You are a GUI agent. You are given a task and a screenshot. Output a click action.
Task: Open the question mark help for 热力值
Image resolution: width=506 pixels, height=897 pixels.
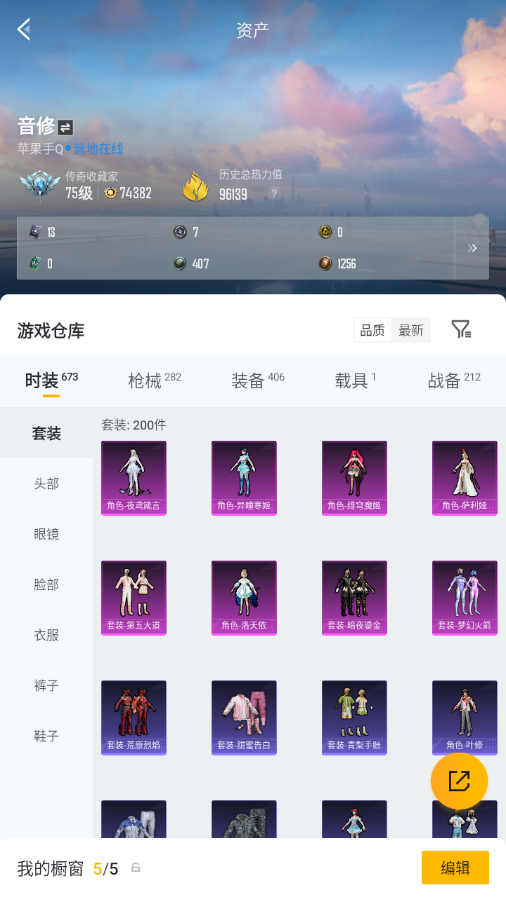(x=274, y=194)
